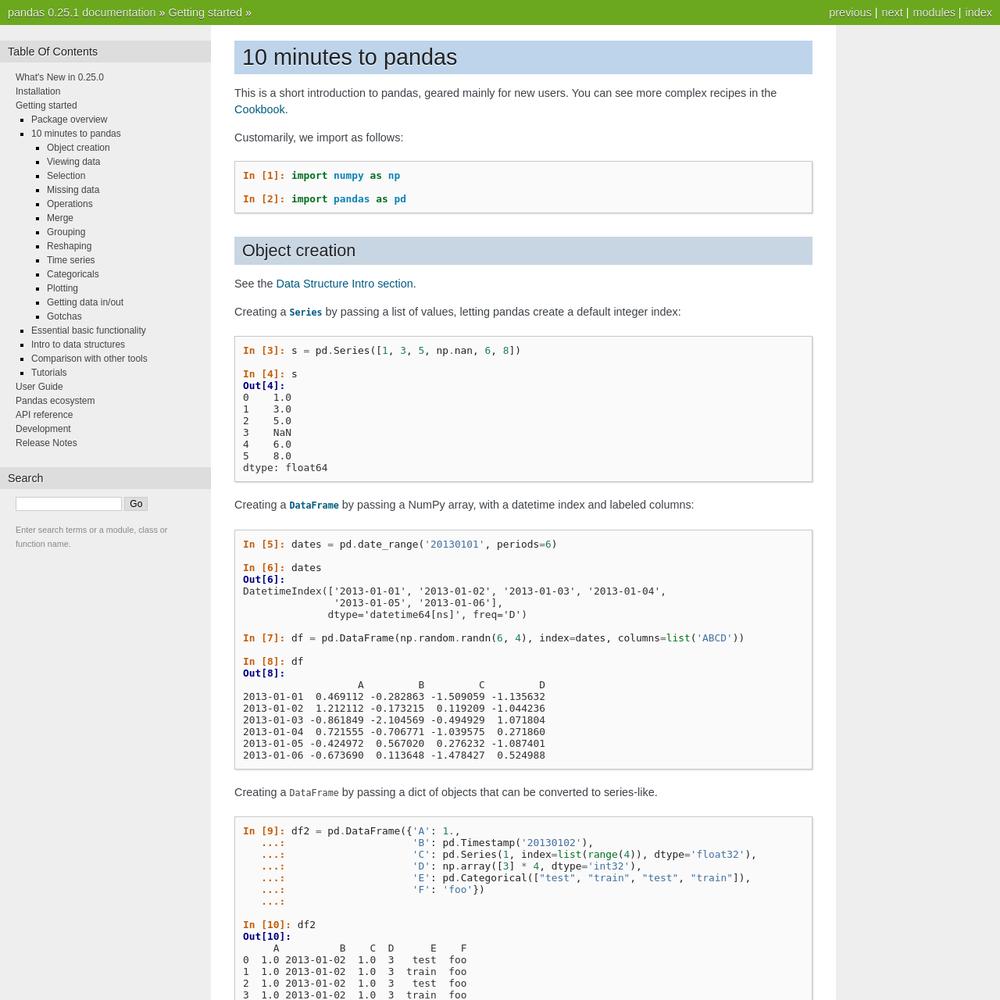Open Installation in table of contents

tap(38, 91)
